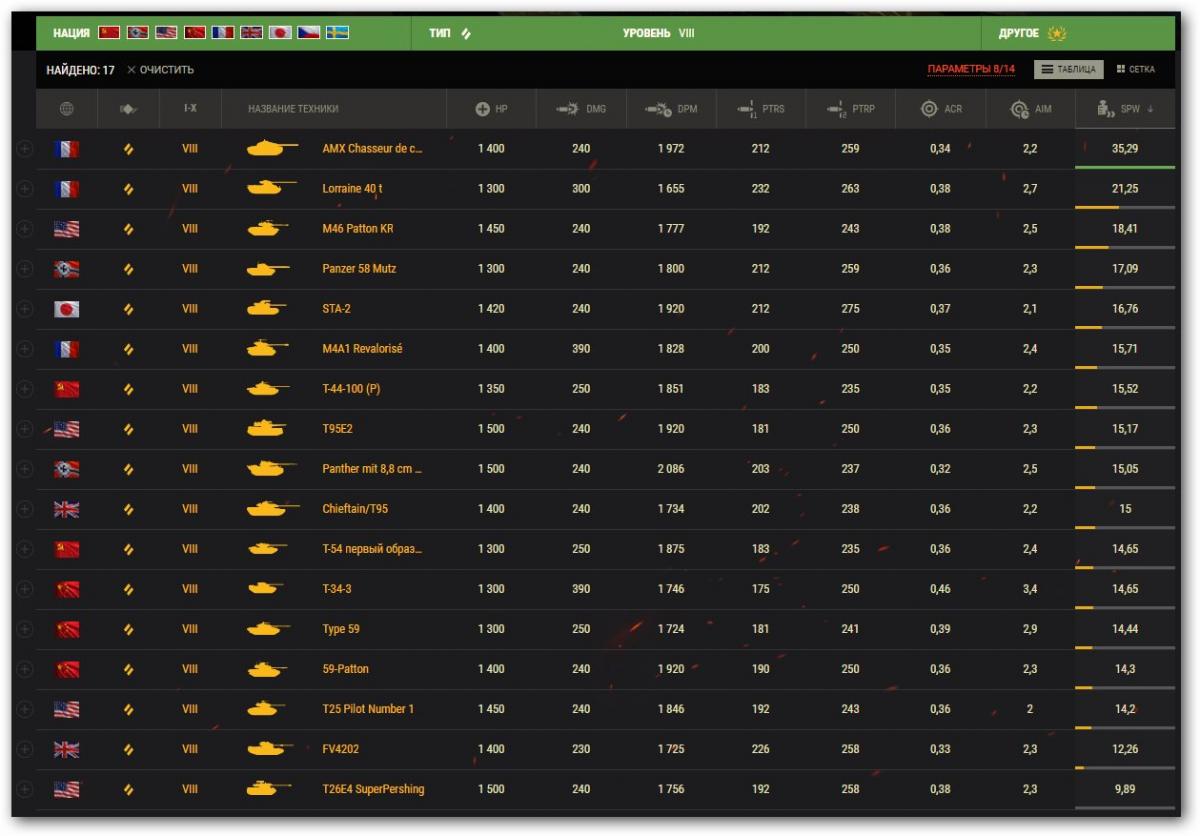Click the FV4202 tank silhouette icon
1200x836 pixels.
click(270, 749)
